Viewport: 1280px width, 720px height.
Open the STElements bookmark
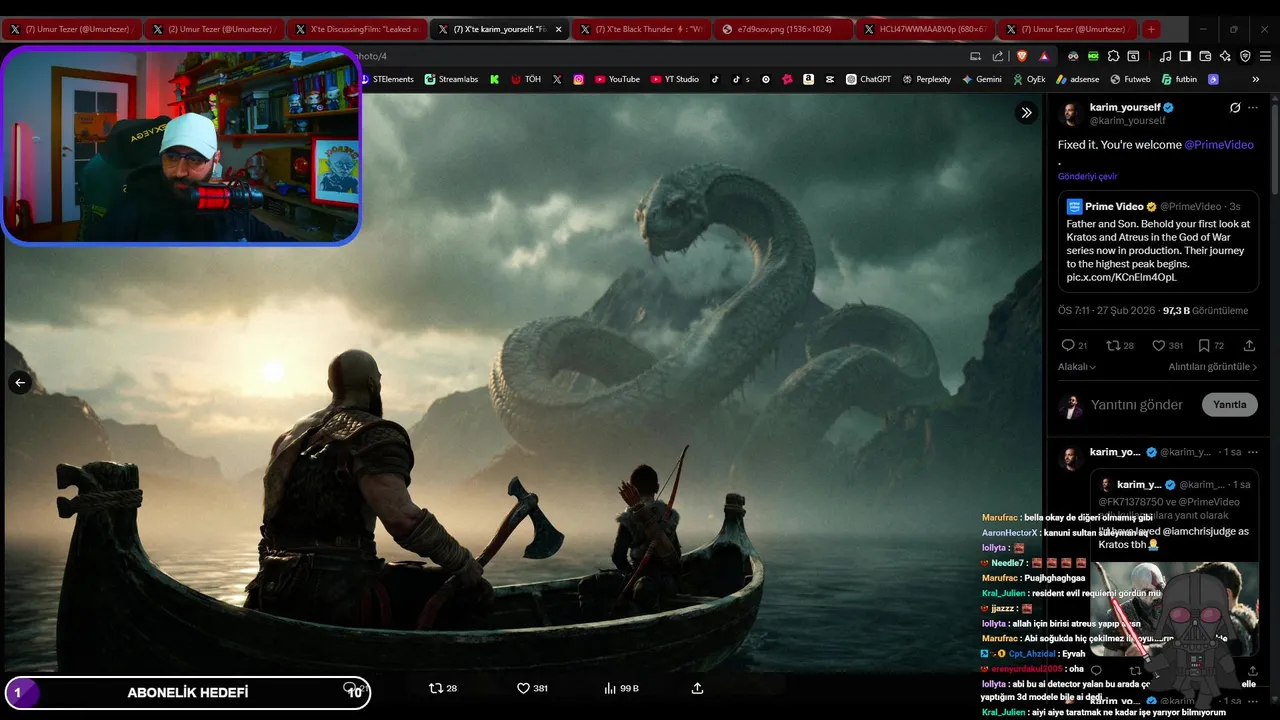coord(386,79)
